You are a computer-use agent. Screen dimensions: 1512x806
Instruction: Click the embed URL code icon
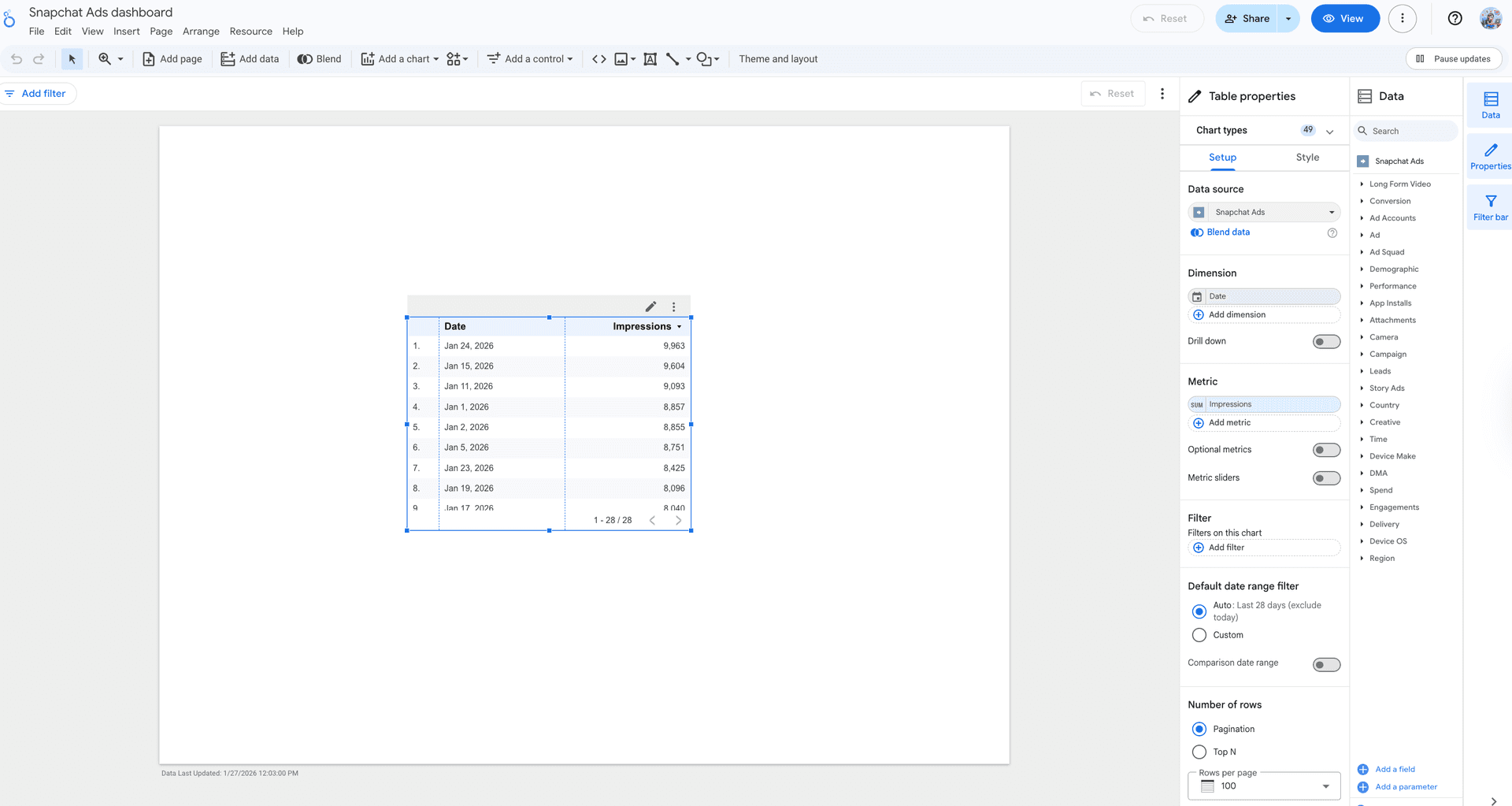click(598, 59)
